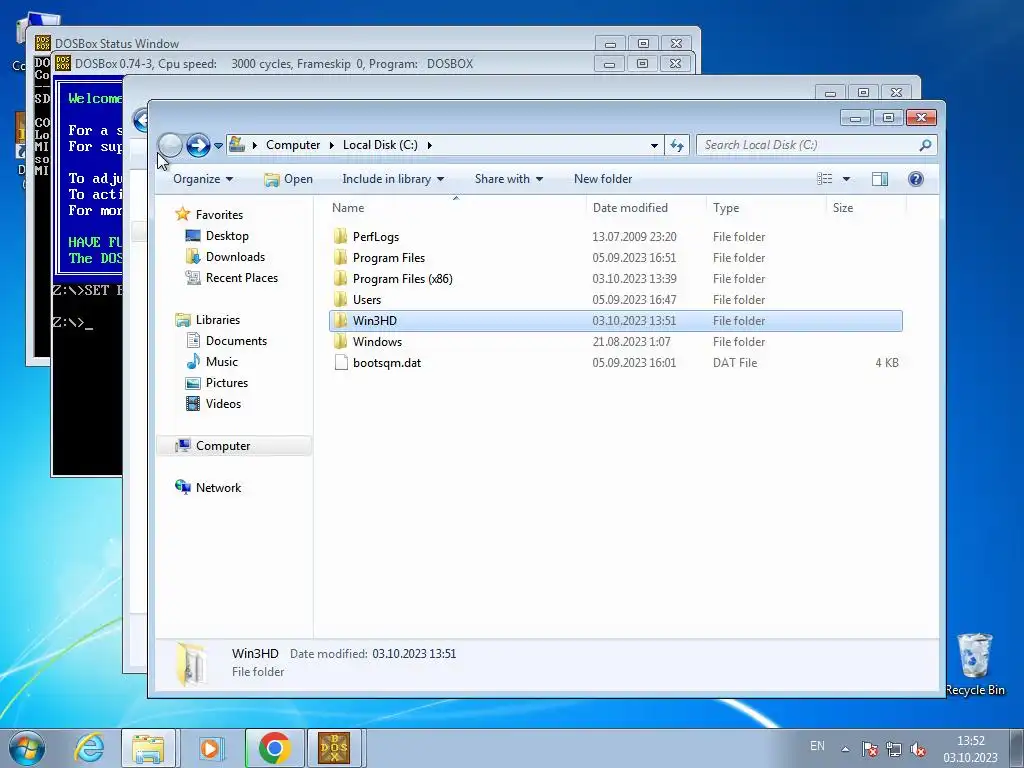Image resolution: width=1024 pixels, height=768 pixels.
Task: Open Recycle Bin on desktop
Action: point(974,664)
